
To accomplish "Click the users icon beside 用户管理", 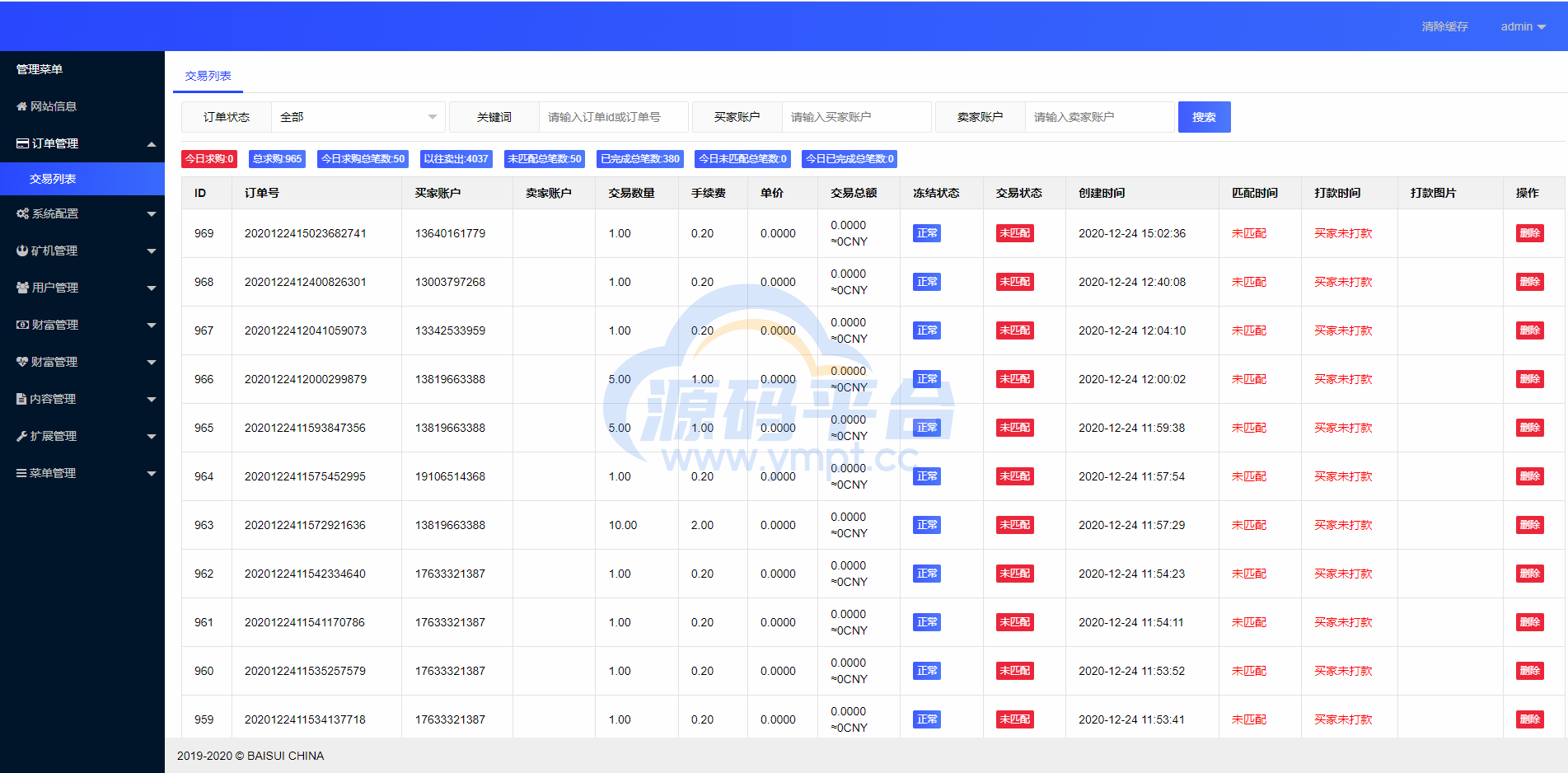I will click(x=22, y=288).
